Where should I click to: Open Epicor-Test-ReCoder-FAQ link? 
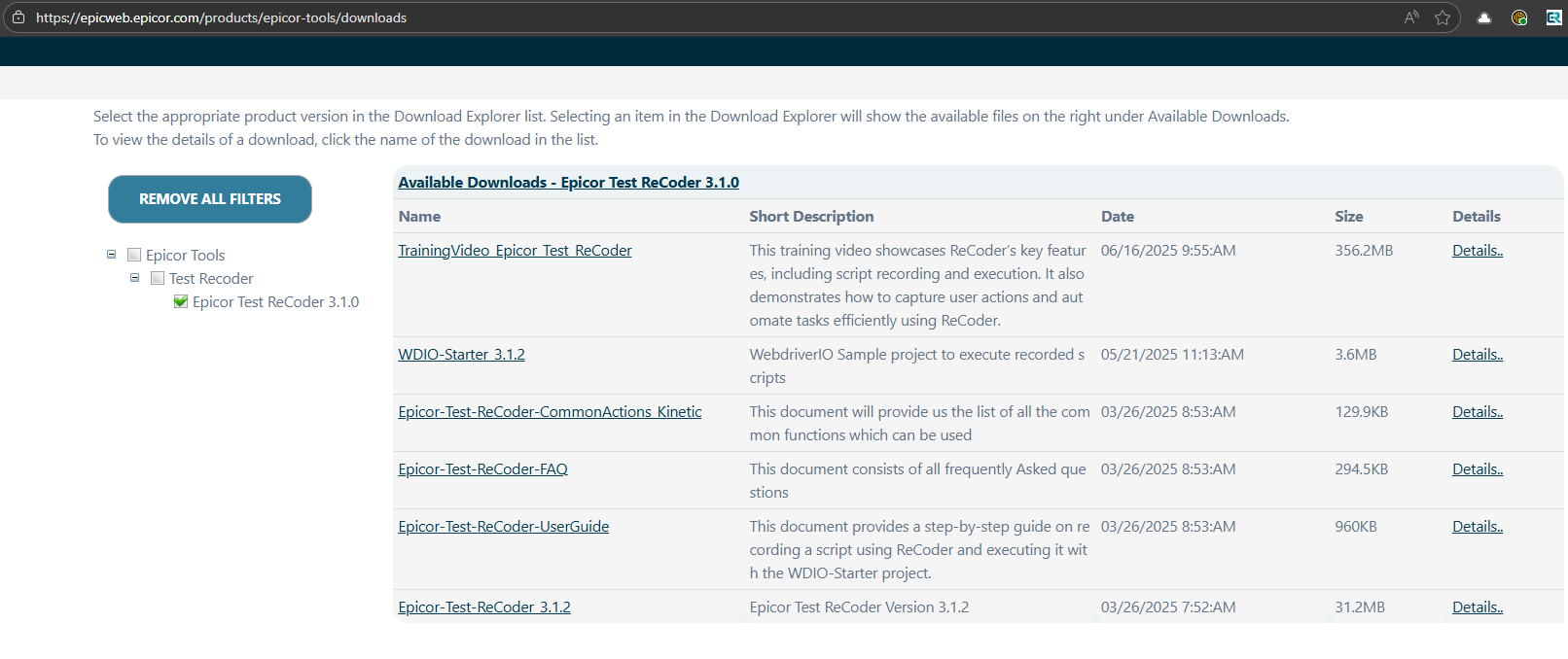coord(482,469)
